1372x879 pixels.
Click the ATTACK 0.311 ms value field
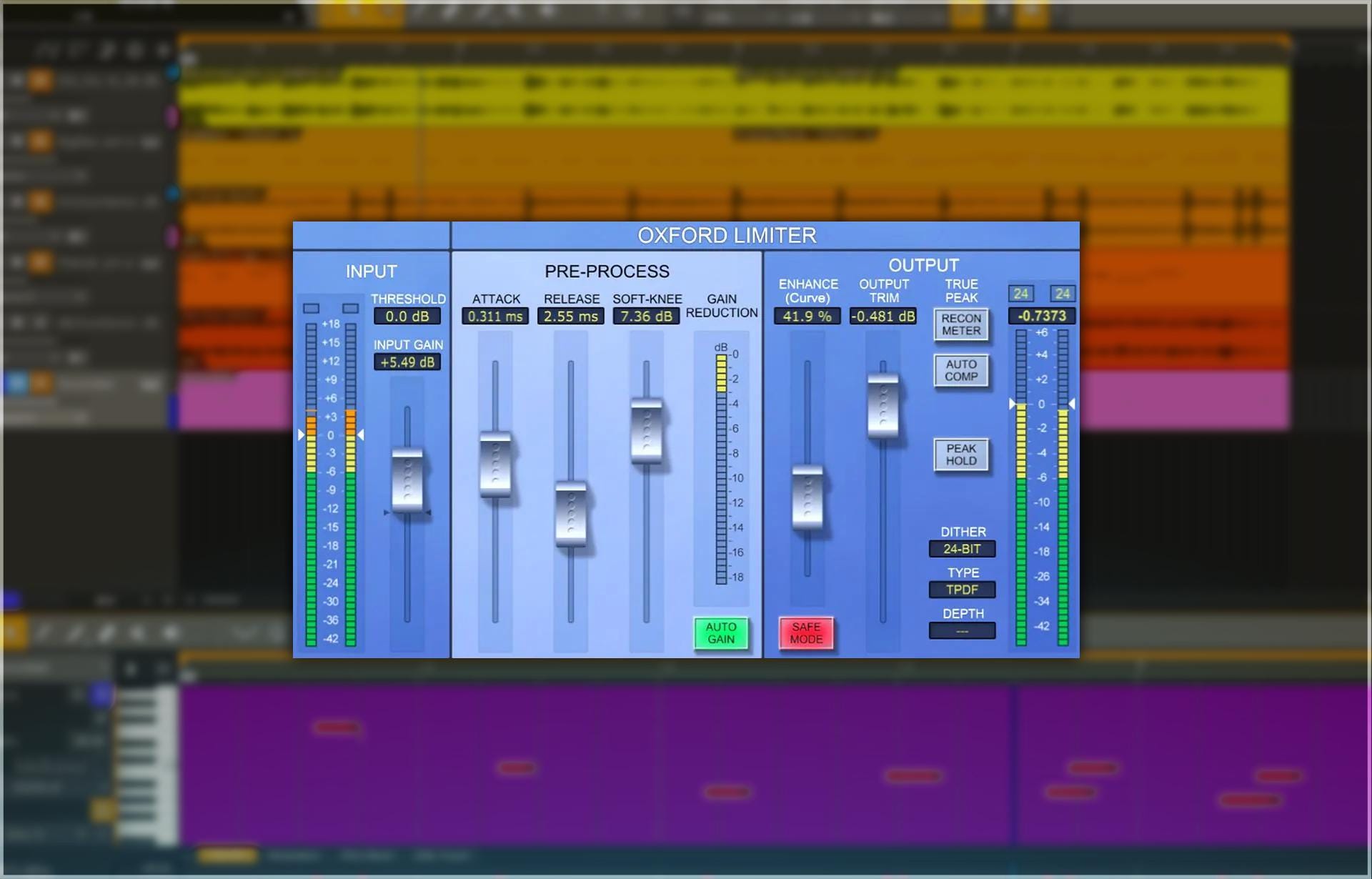[x=495, y=316]
